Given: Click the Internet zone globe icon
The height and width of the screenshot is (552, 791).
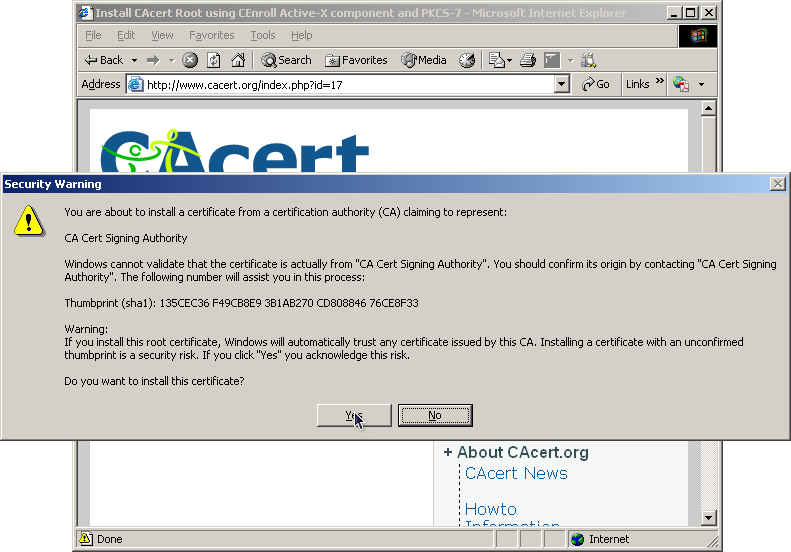Looking at the screenshot, I should (578, 539).
